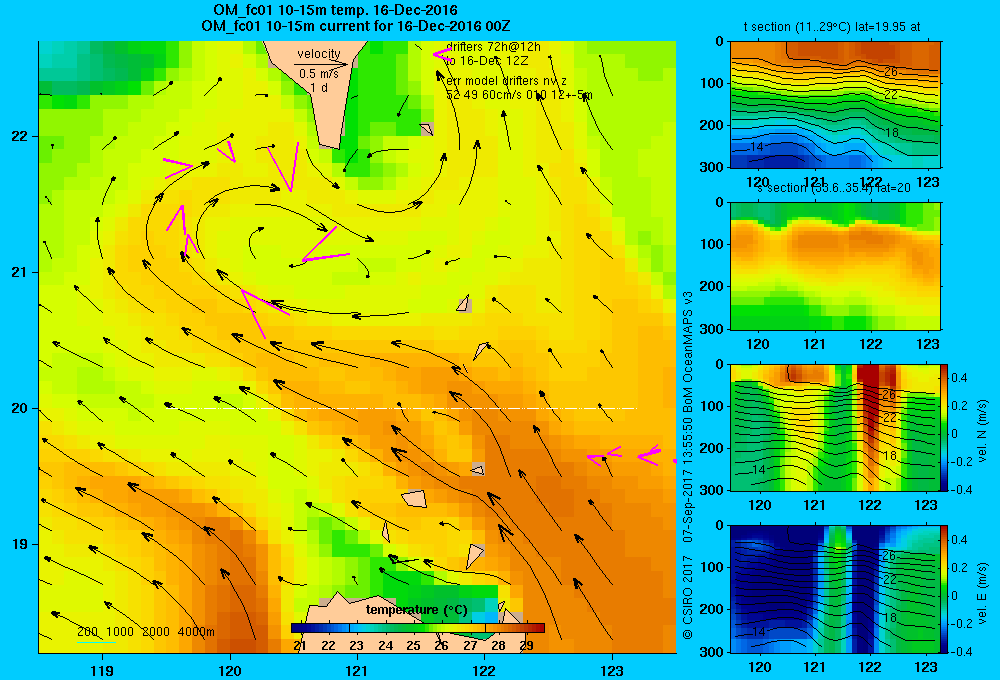
Task: Click longitude 123 under the vel. E section
Action: [926, 667]
